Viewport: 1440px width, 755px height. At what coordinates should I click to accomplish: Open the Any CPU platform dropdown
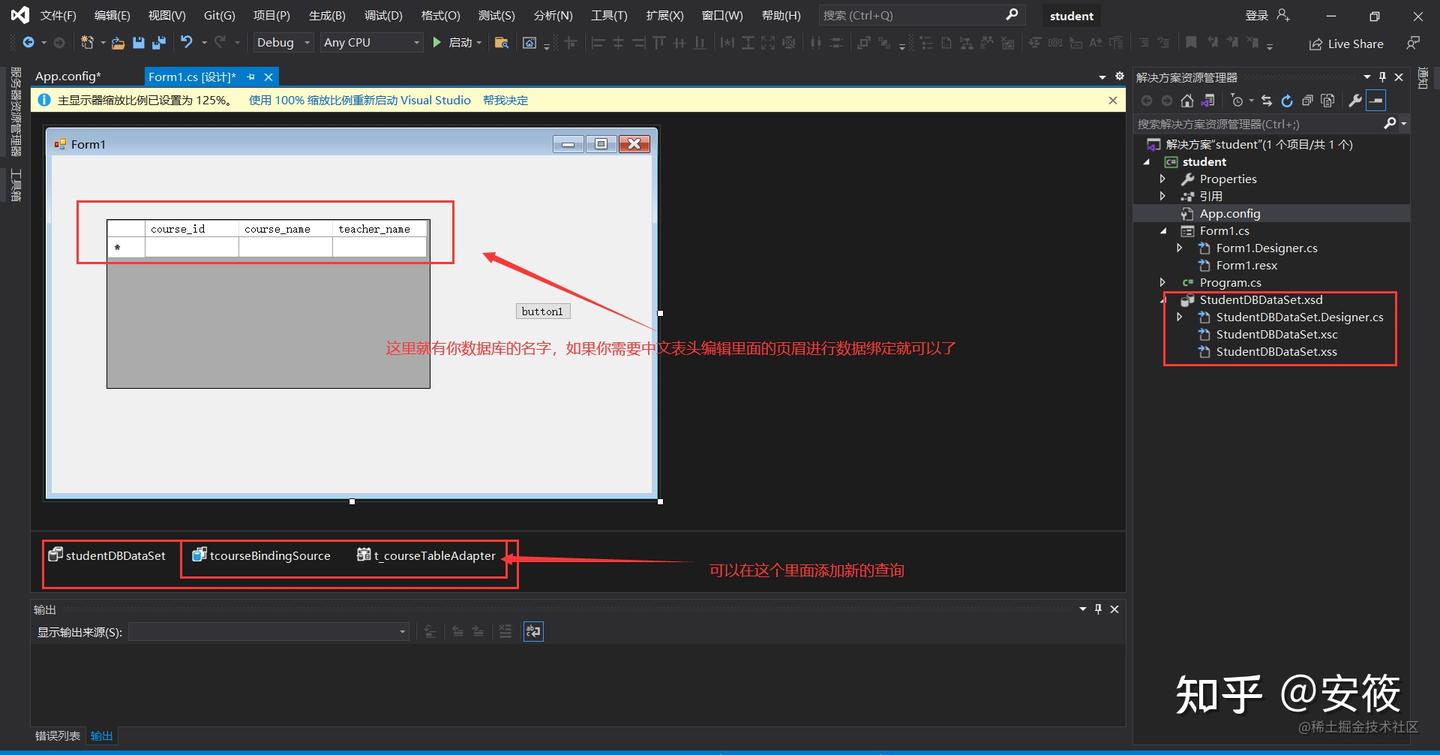414,42
